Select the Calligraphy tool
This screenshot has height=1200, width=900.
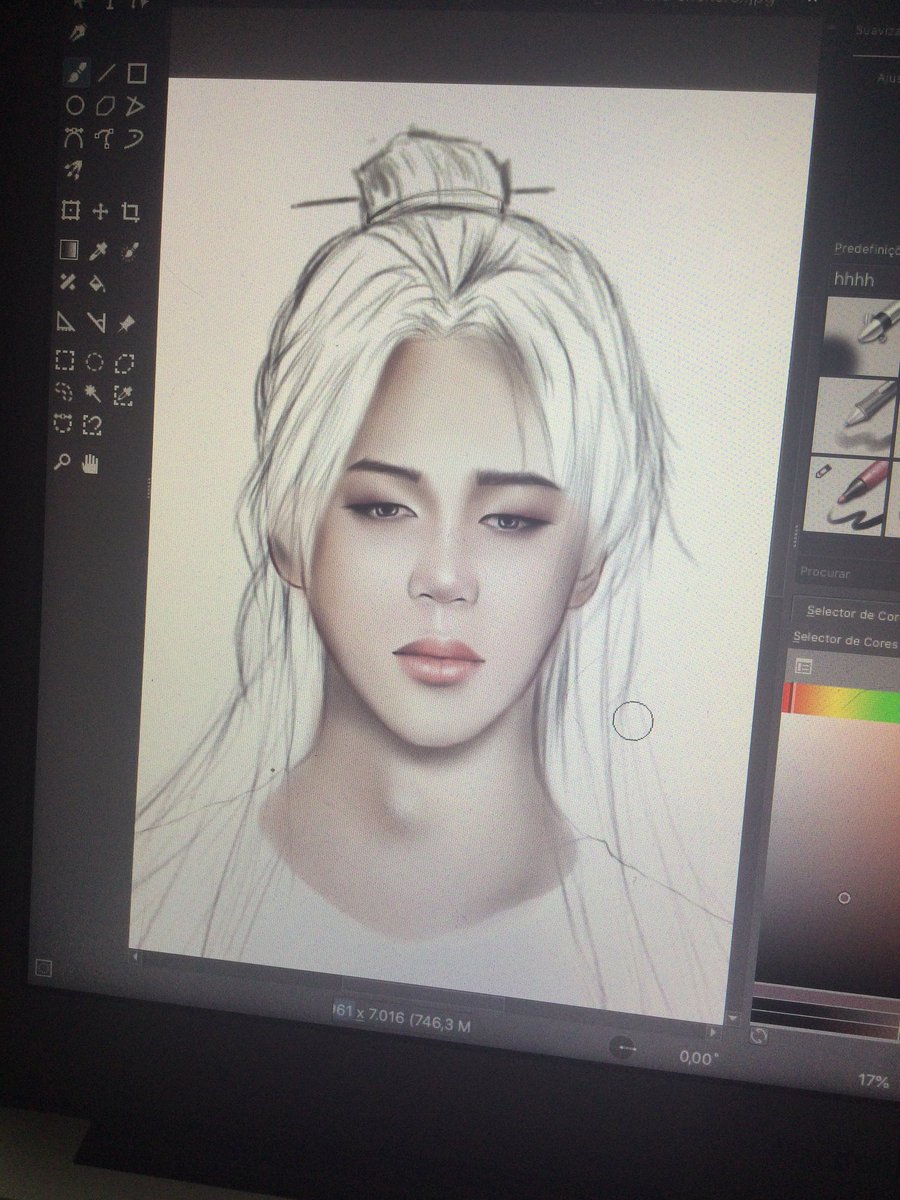tap(78, 33)
